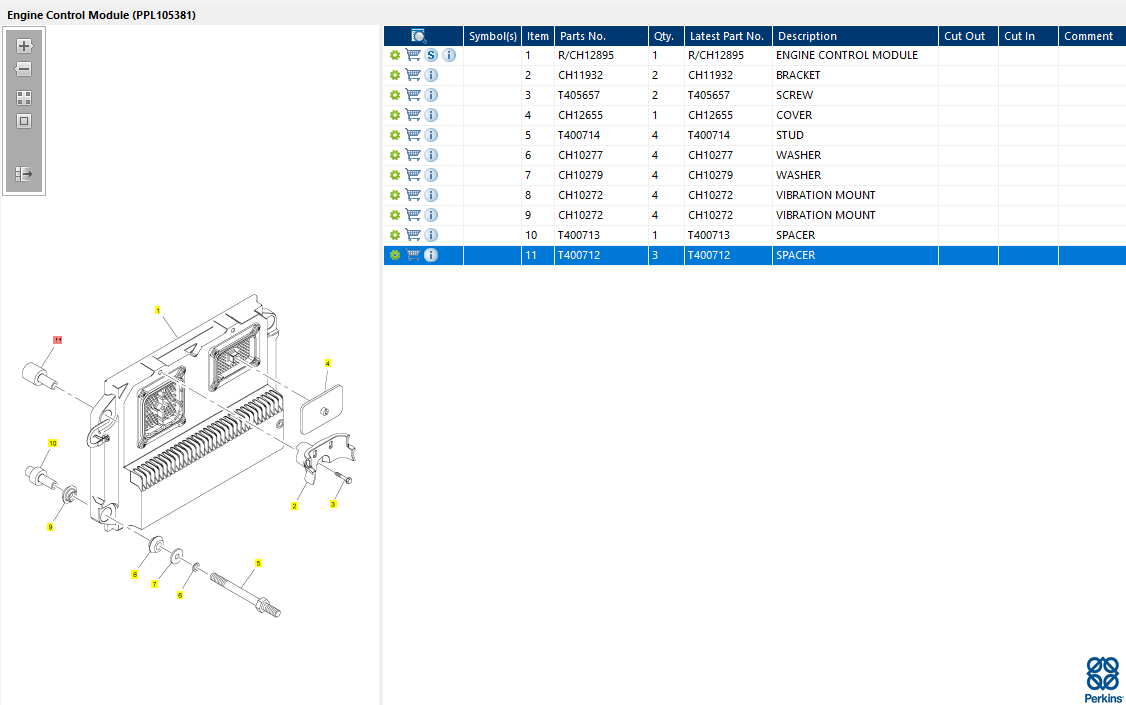The height and width of the screenshot is (705, 1126).
Task: Add the COVER part CH12655 to cart
Action: click(412, 115)
